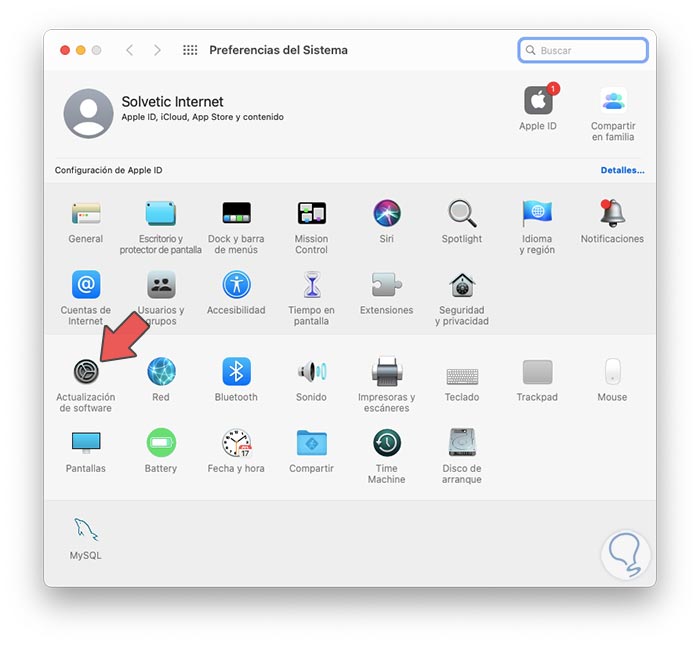Go forward with the right chevron
The height and width of the screenshot is (645, 700).
point(157,50)
